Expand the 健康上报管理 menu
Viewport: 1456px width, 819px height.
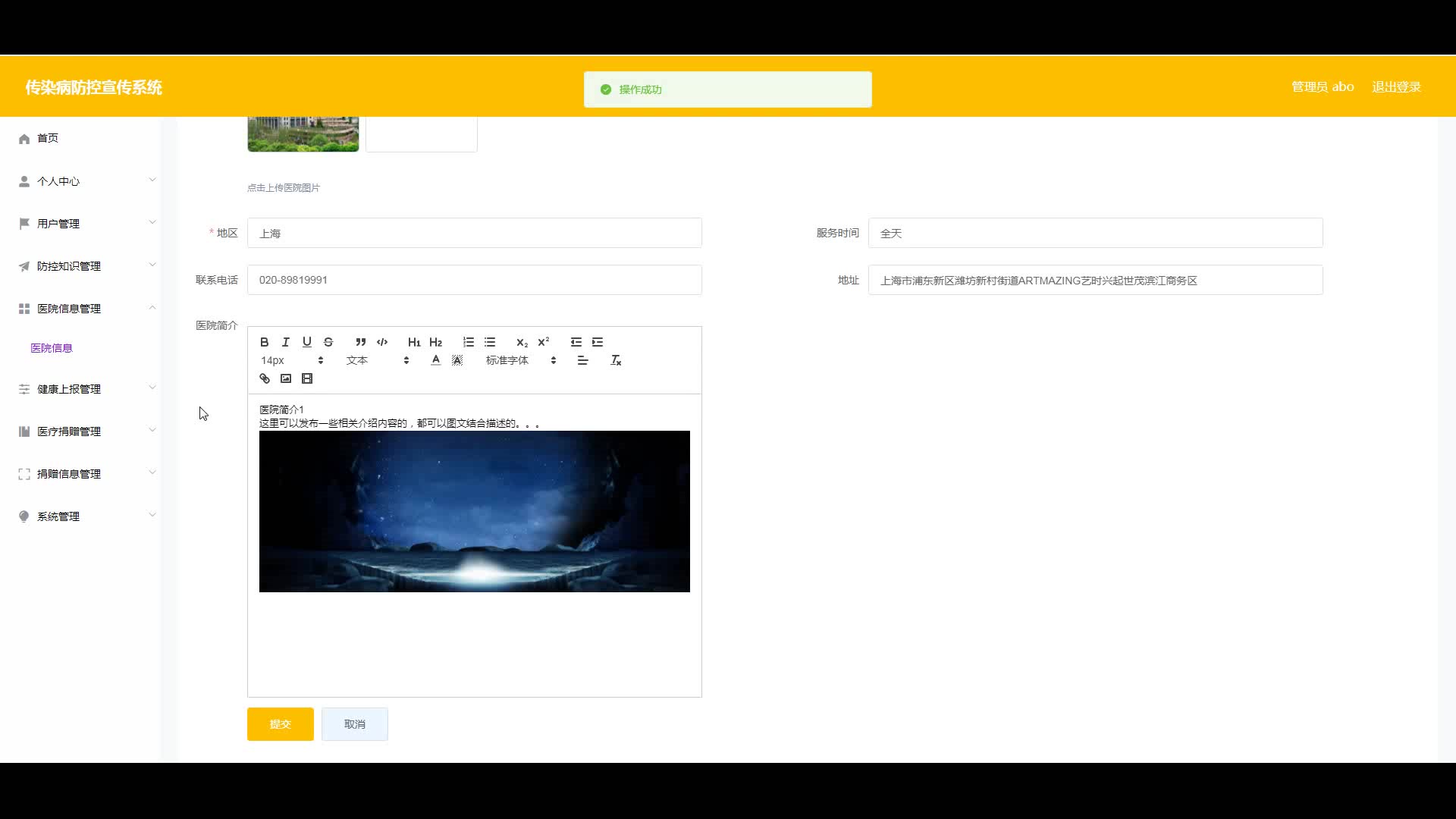click(x=80, y=389)
